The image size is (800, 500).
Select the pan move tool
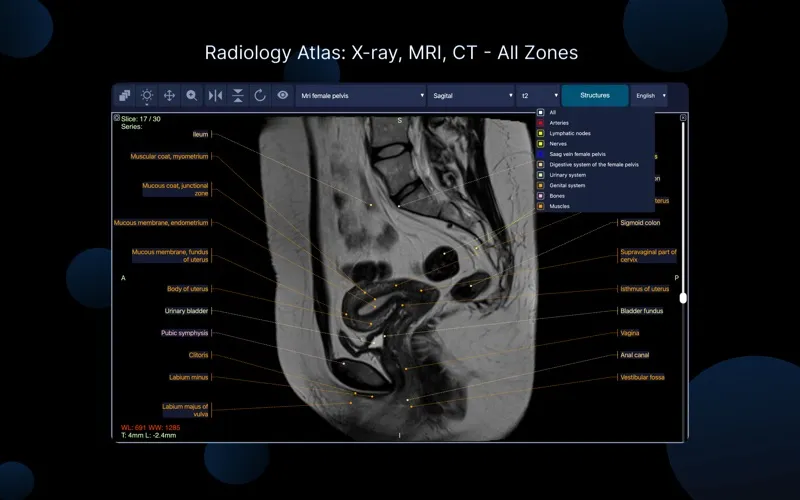169,95
